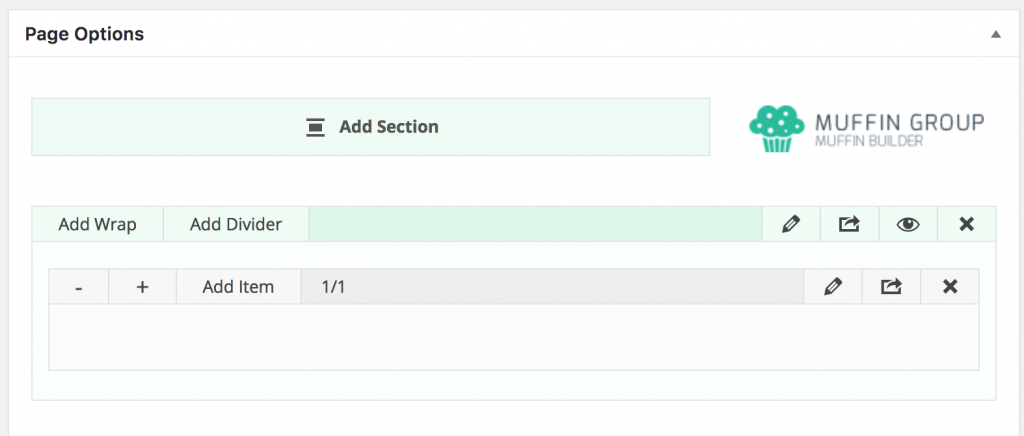Click the Muffin Group cupcake logo
The image size is (1024, 436).
[x=776, y=128]
